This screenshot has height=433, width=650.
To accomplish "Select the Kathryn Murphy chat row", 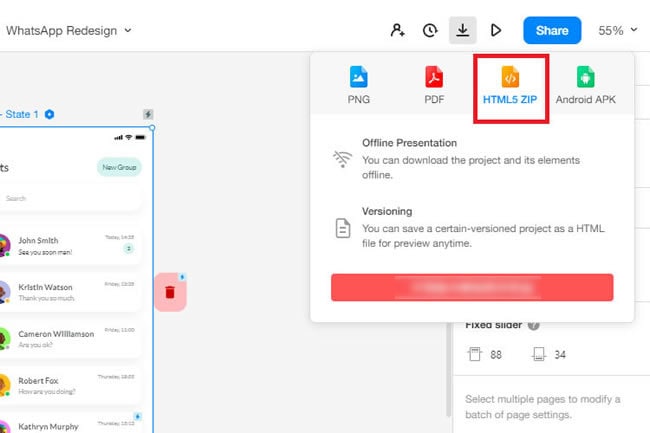I will click(x=70, y=423).
